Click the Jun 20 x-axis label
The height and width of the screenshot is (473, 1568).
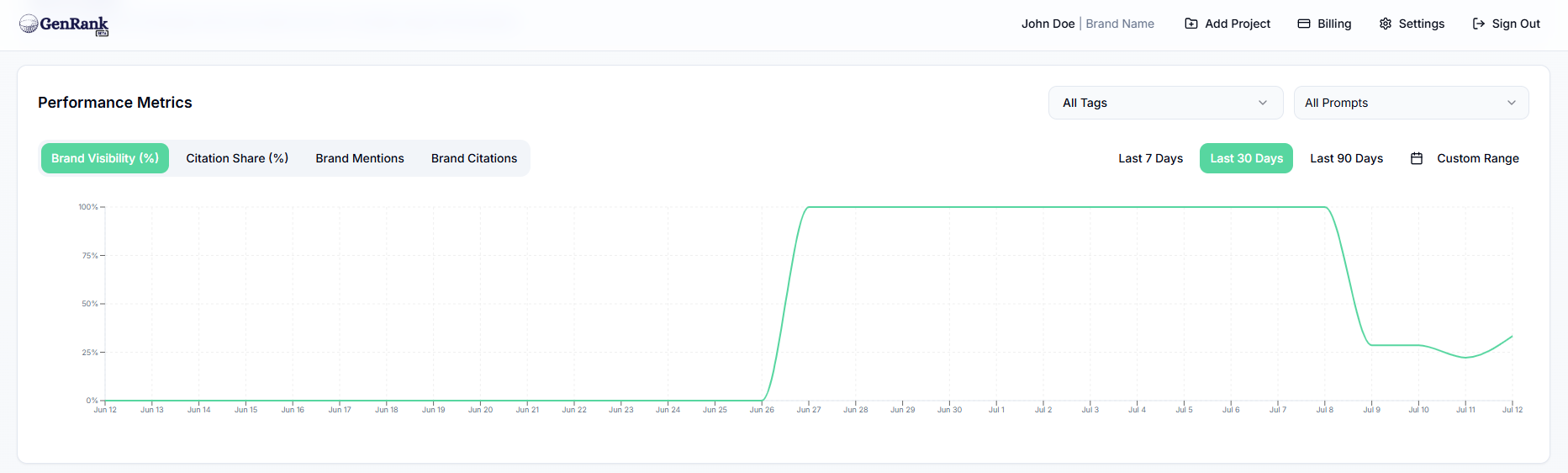pyautogui.click(x=481, y=410)
